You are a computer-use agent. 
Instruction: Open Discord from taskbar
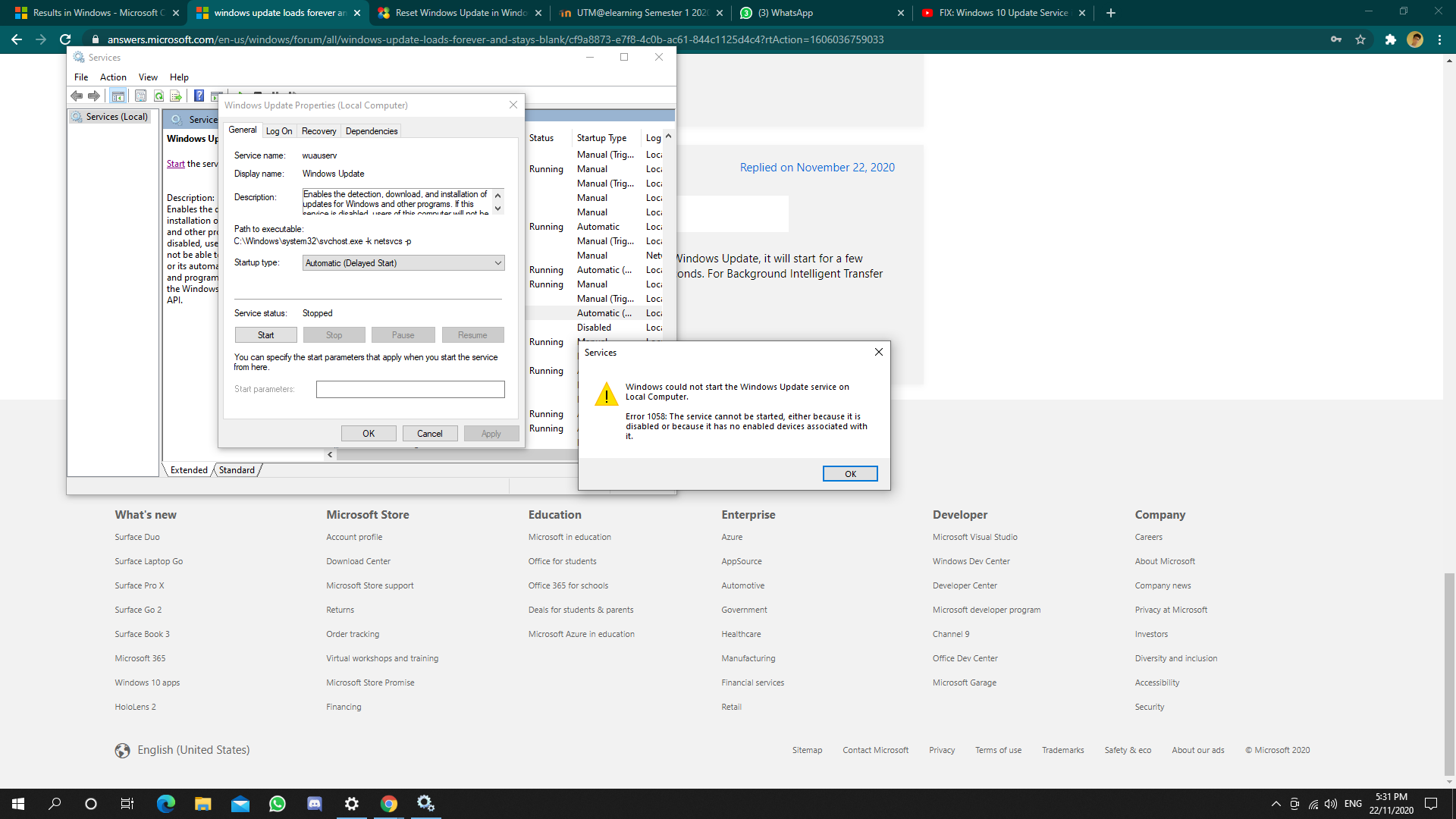(x=315, y=804)
